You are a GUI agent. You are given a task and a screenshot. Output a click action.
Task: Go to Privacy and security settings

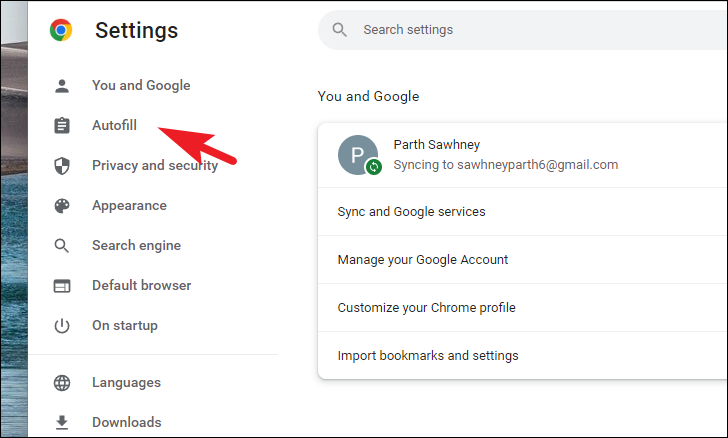(153, 165)
